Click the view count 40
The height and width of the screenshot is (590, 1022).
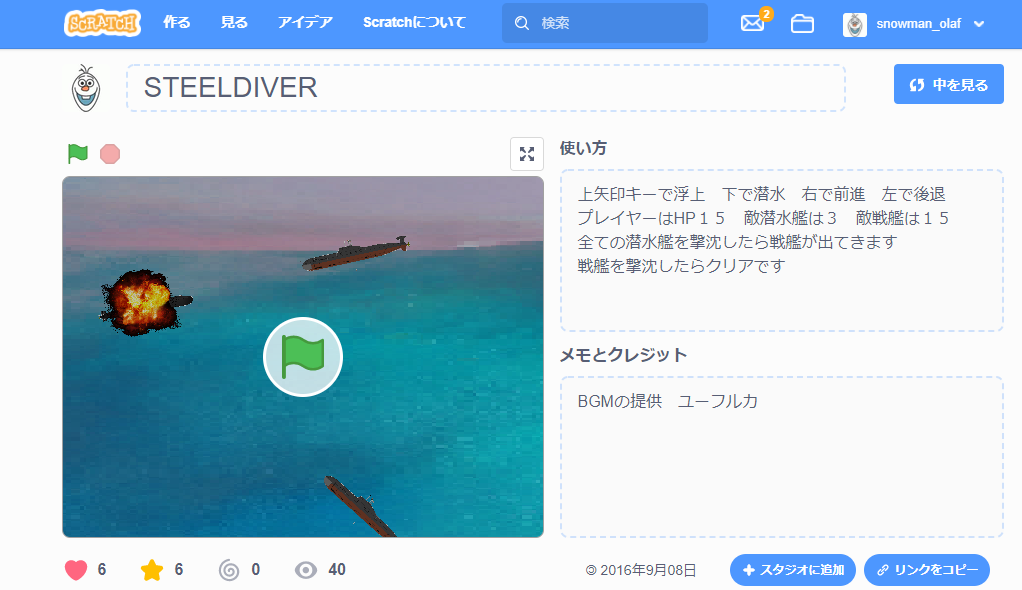[x=337, y=570]
